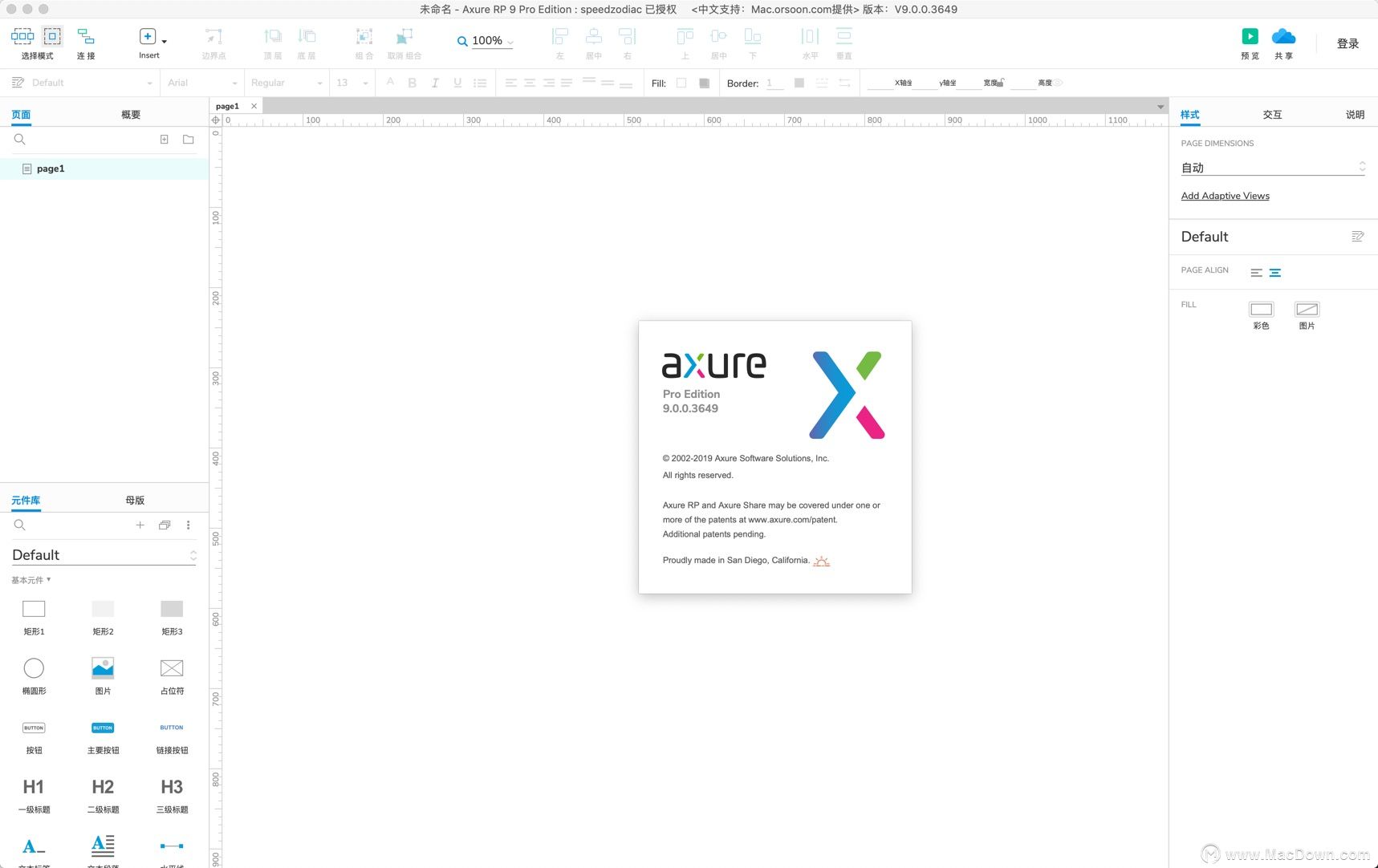Switch to the 交互 interactions tab
This screenshot has width=1378, height=868.
1272,115
